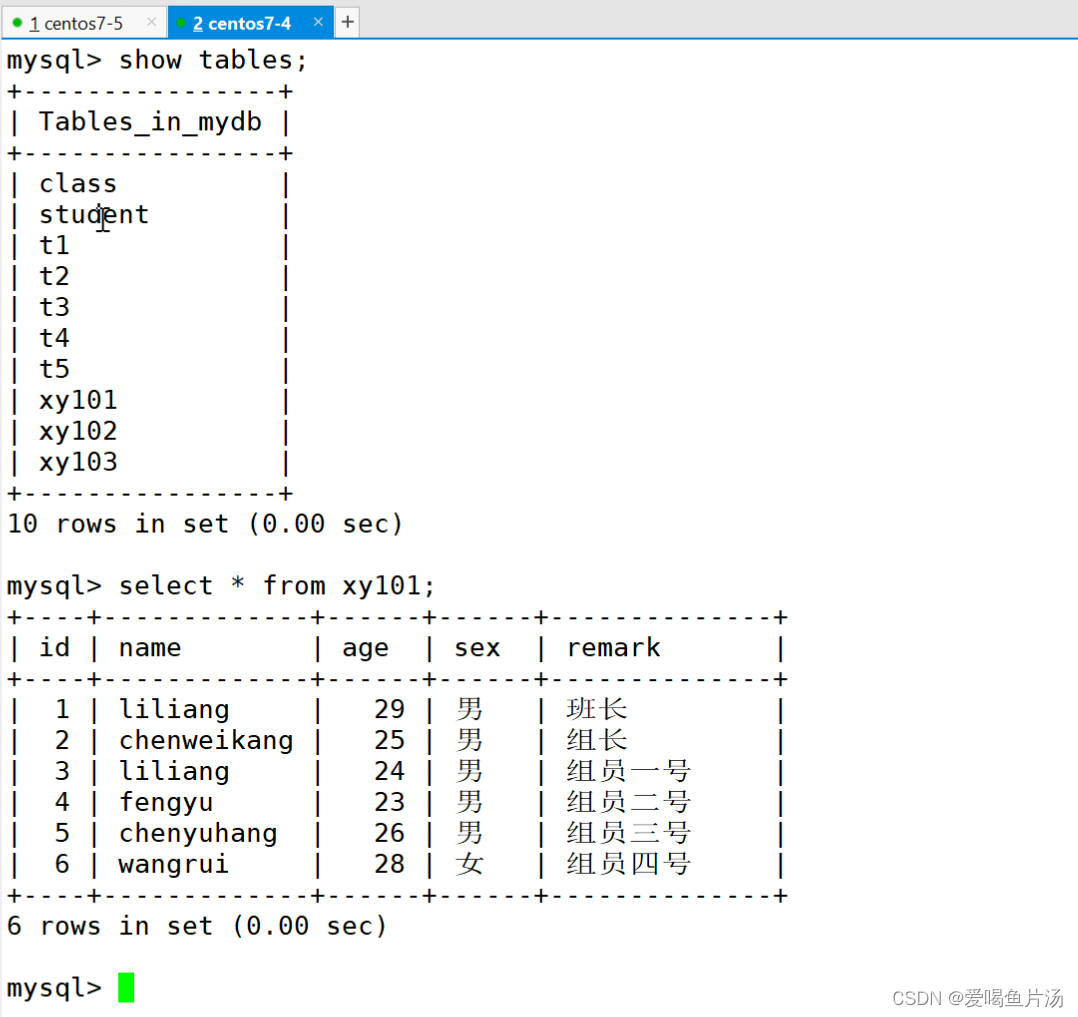The image size is (1078, 1017).
Task: Click the remark '组员一号'
Action: click(629, 772)
